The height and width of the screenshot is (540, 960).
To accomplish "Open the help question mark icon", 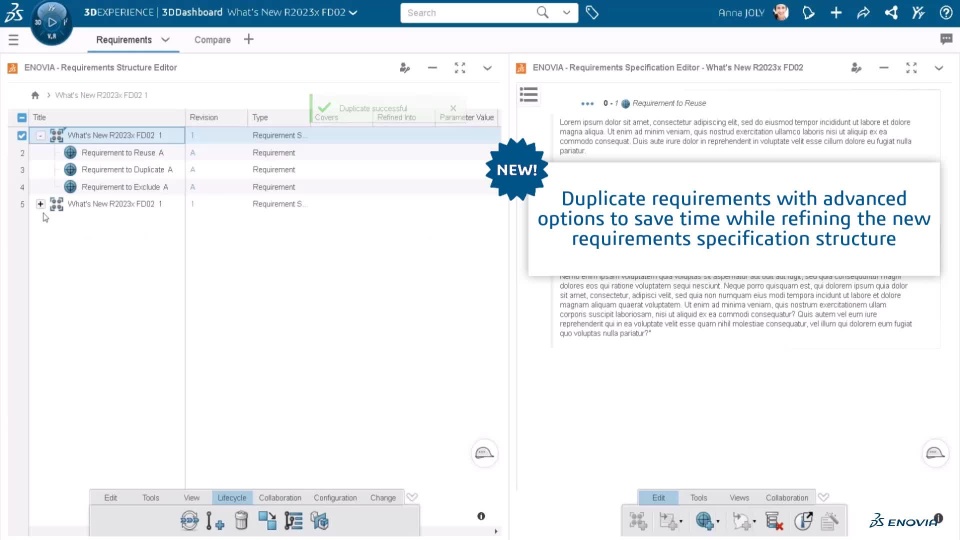I will point(946,12).
